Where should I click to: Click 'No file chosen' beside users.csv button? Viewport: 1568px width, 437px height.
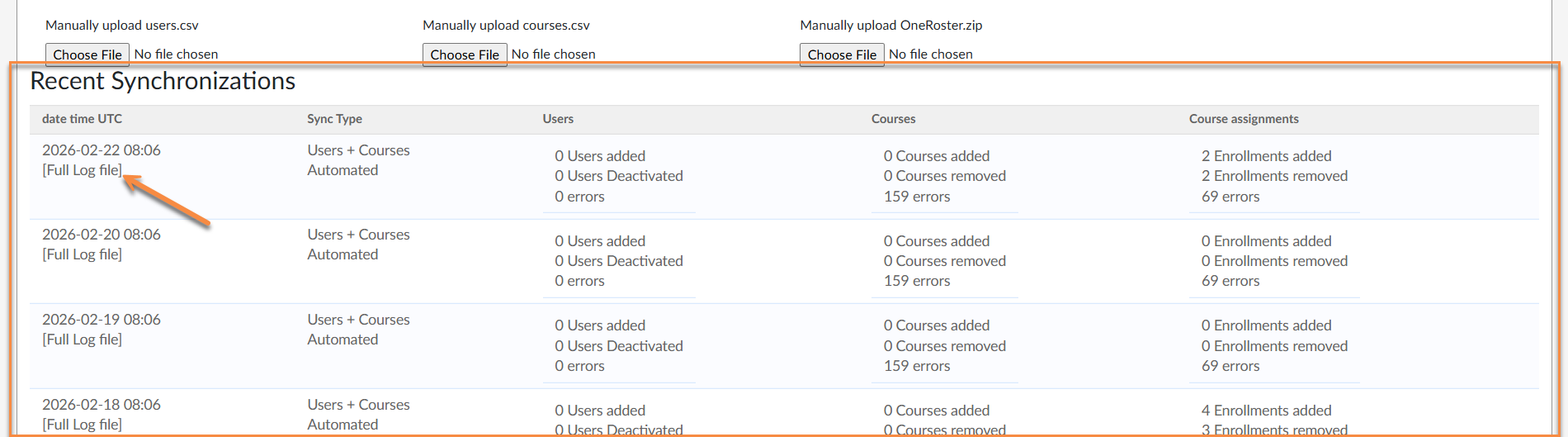click(176, 55)
